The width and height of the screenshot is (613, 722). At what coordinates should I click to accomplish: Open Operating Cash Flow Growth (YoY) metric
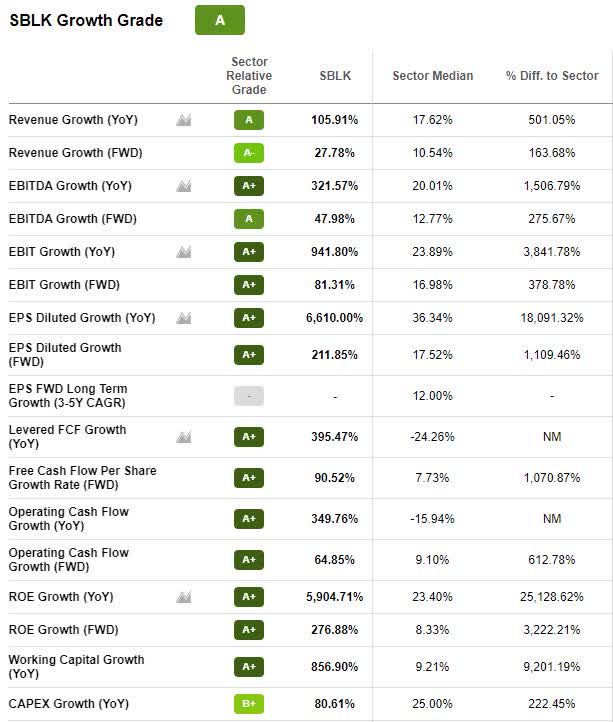[69, 518]
